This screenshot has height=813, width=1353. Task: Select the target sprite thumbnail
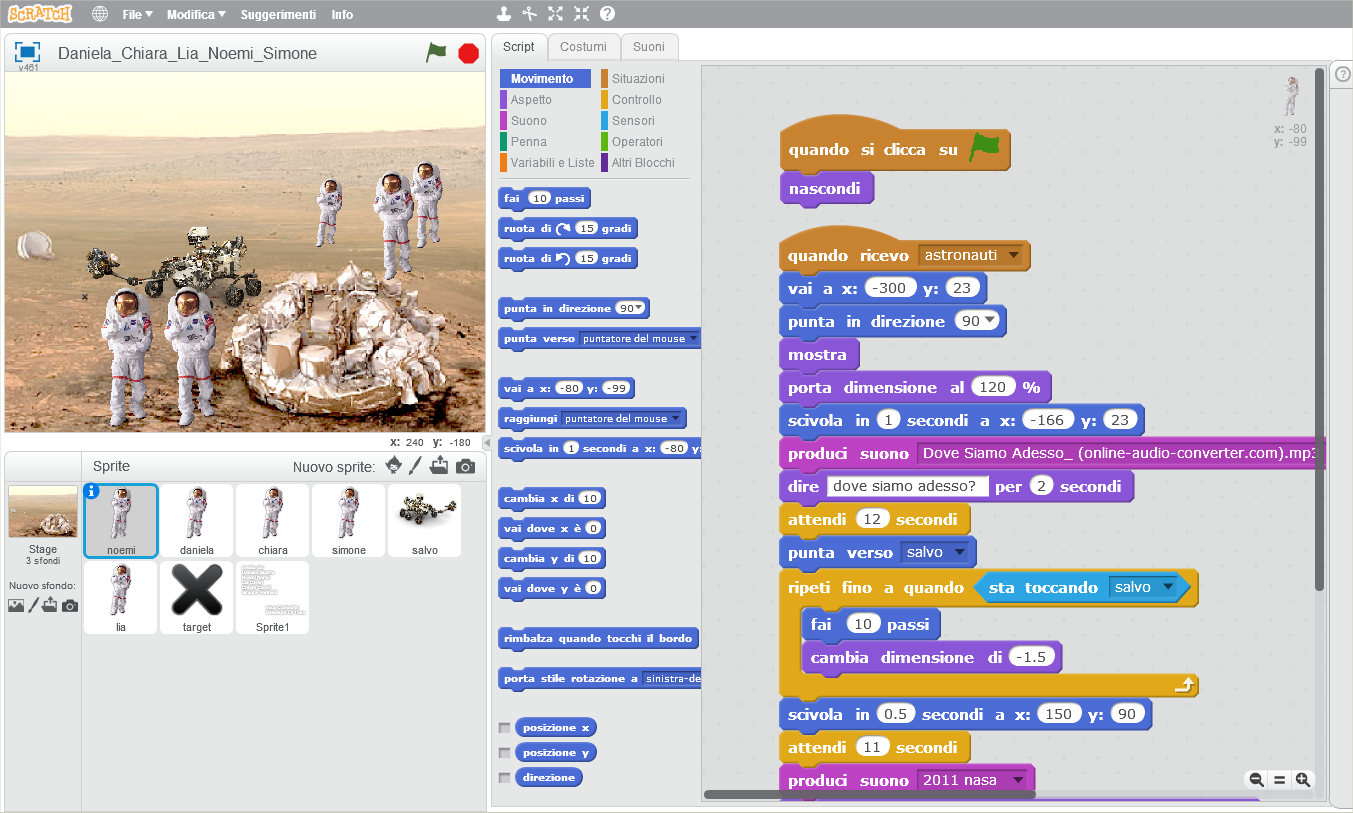pos(196,597)
